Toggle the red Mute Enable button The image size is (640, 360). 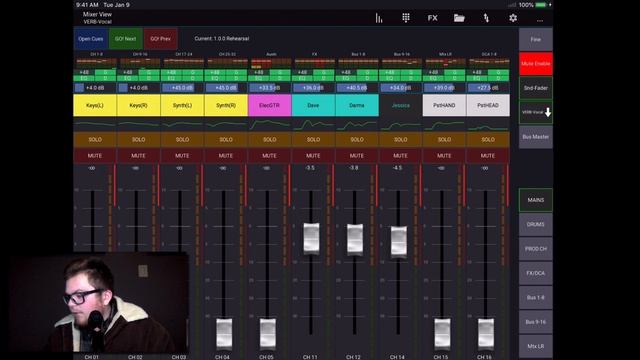536,64
